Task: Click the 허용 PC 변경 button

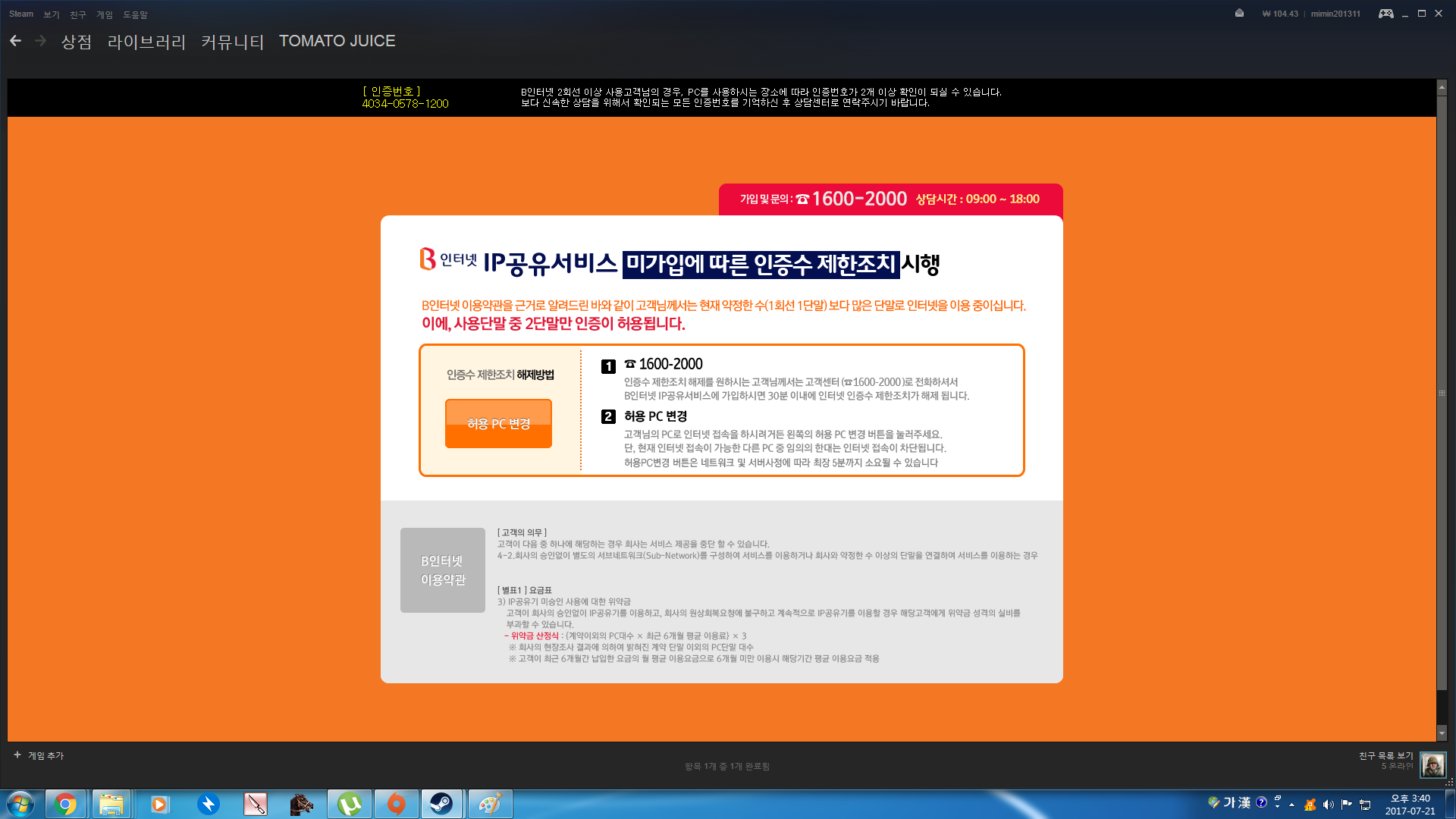Action: point(497,423)
